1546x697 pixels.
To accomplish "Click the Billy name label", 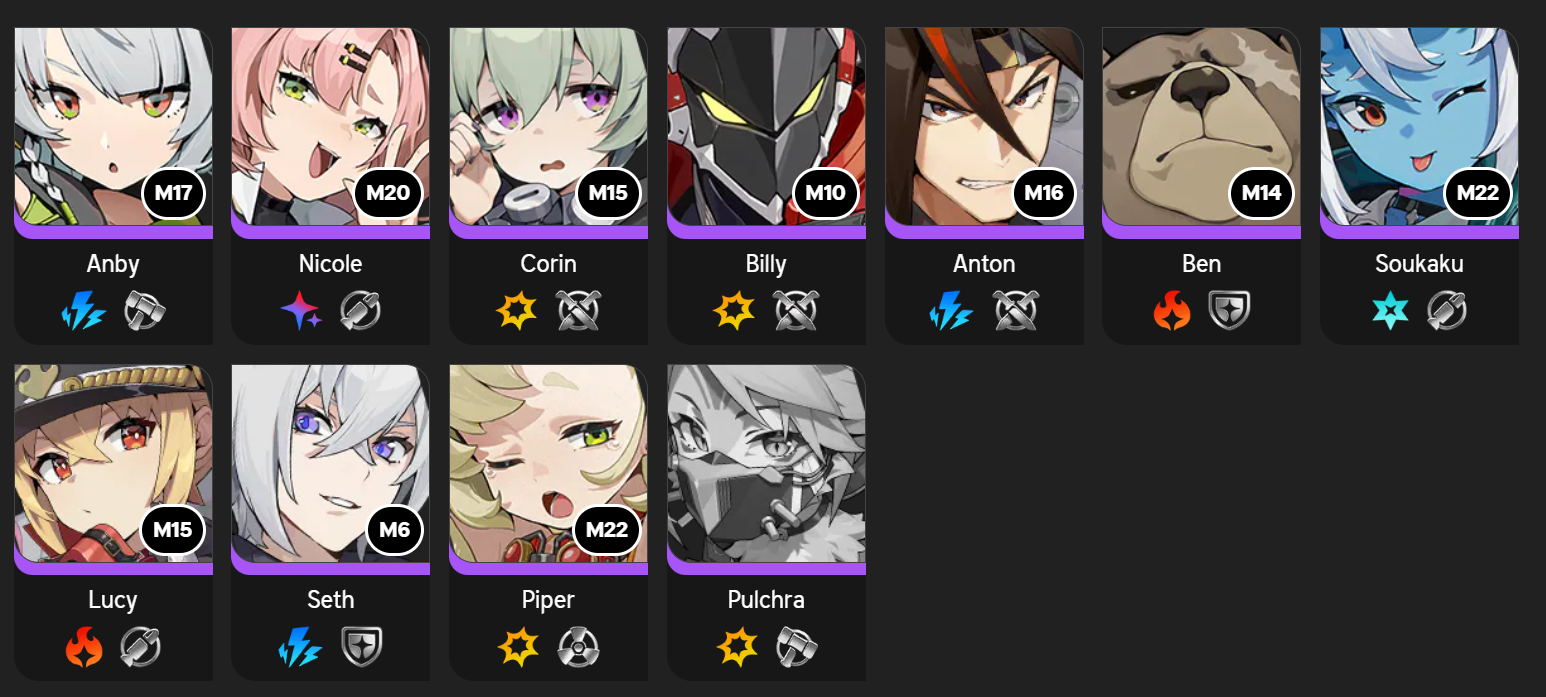I will [766, 264].
